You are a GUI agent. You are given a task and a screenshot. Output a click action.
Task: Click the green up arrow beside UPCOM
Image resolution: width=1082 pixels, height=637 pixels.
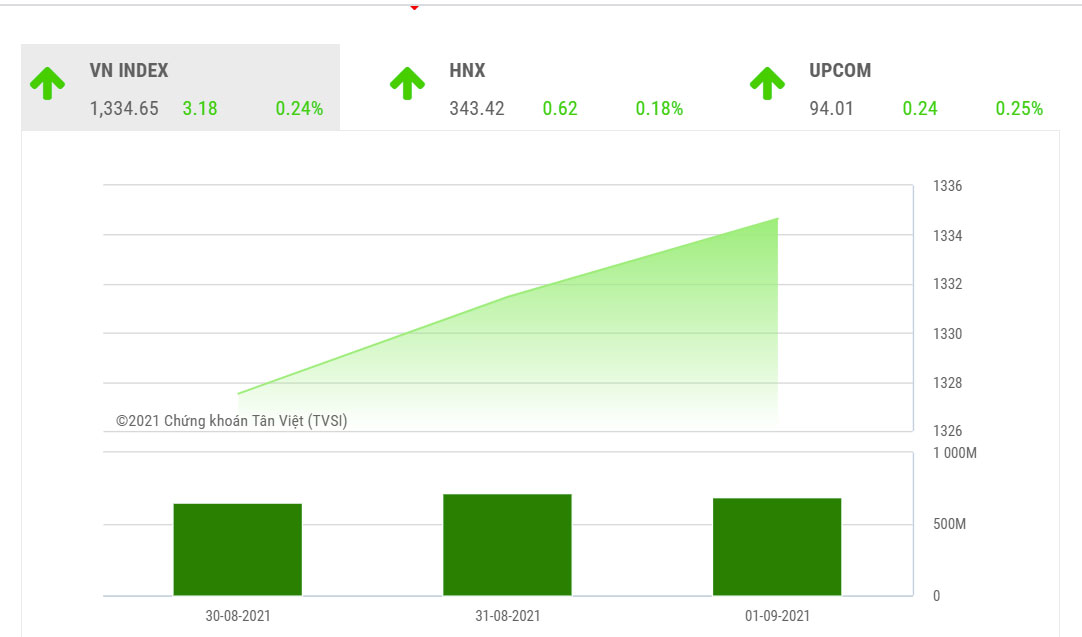[x=767, y=84]
